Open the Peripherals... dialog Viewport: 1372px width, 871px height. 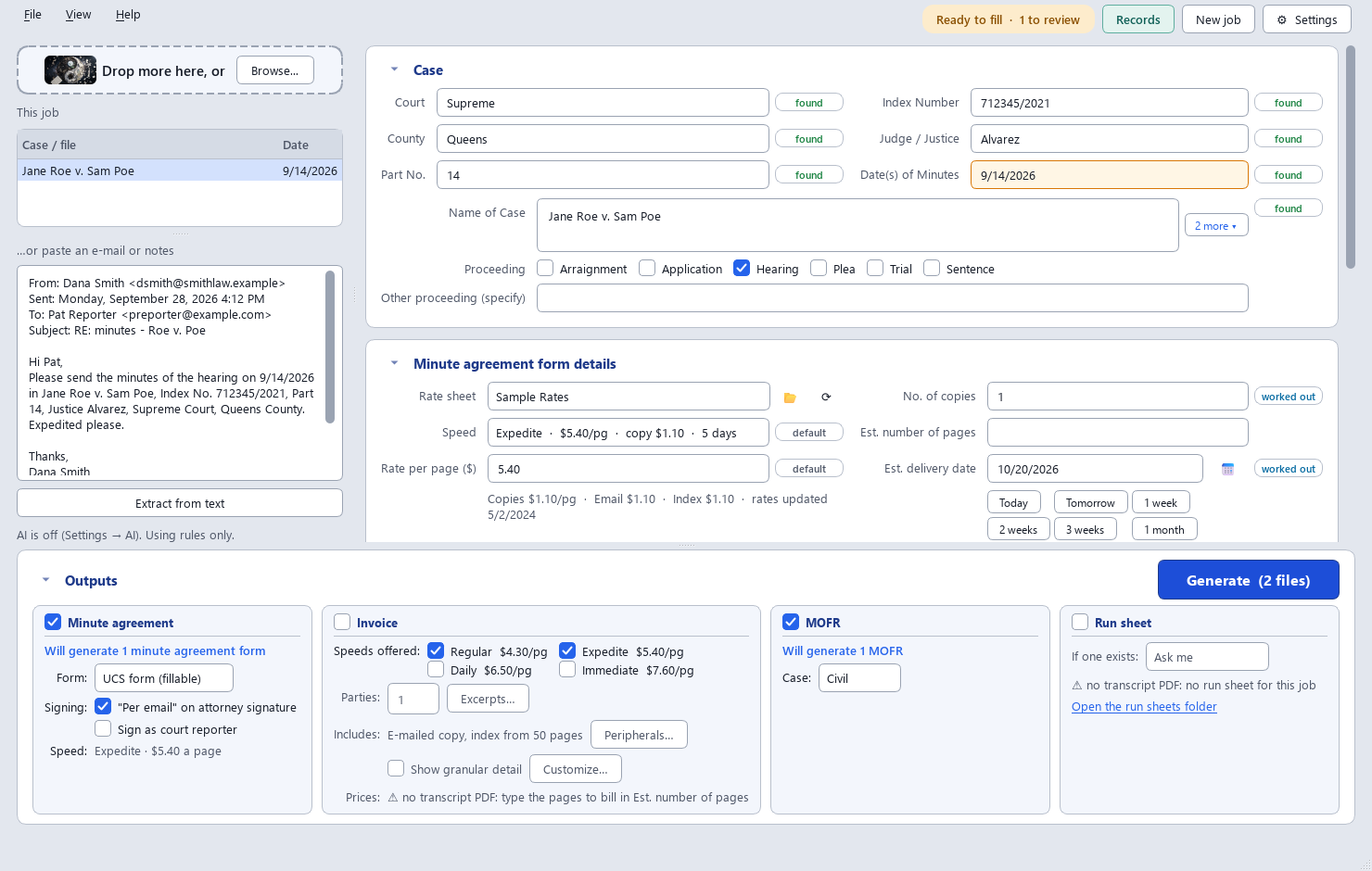pos(639,735)
